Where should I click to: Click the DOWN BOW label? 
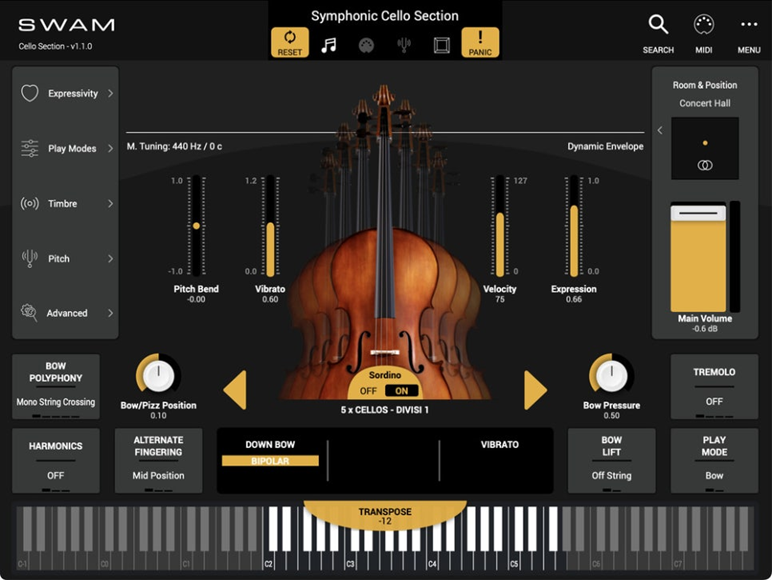(270, 445)
